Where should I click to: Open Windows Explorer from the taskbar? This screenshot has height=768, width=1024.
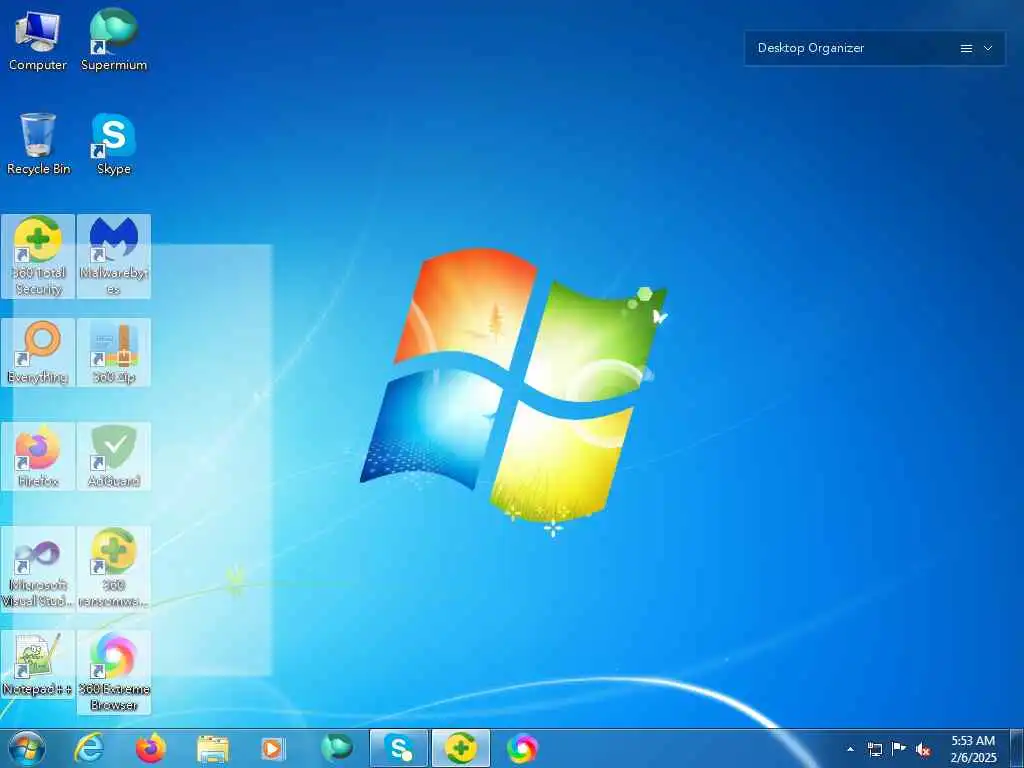(x=213, y=749)
